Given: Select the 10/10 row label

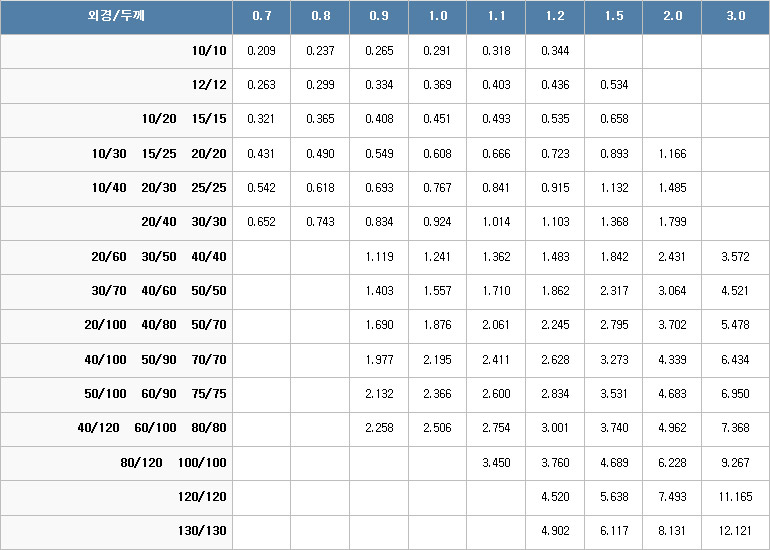Looking at the screenshot, I should (x=209, y=51).
